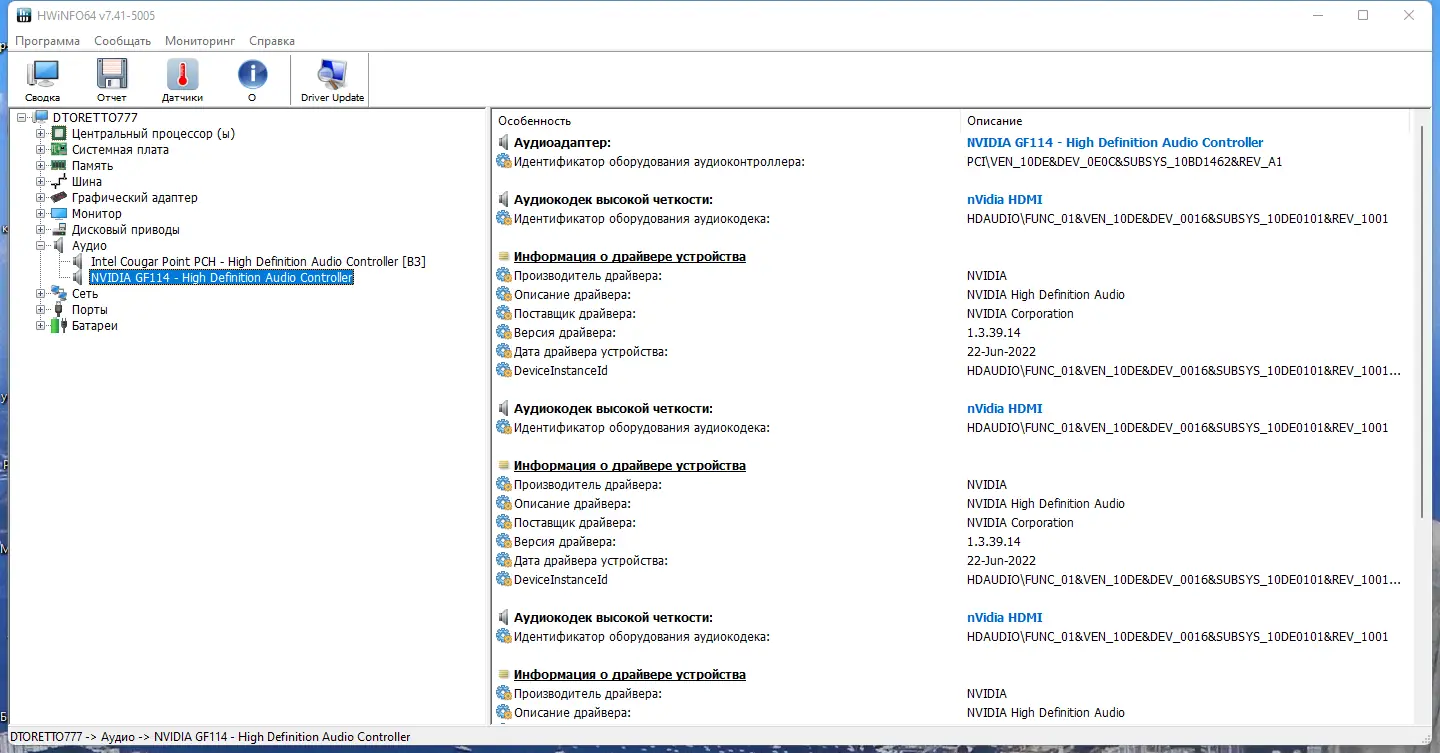This screenshot has height=753, width=1440.
Task: Click blue NVIDIA GF114 text in Описание column
Action: pos(1115,143)
